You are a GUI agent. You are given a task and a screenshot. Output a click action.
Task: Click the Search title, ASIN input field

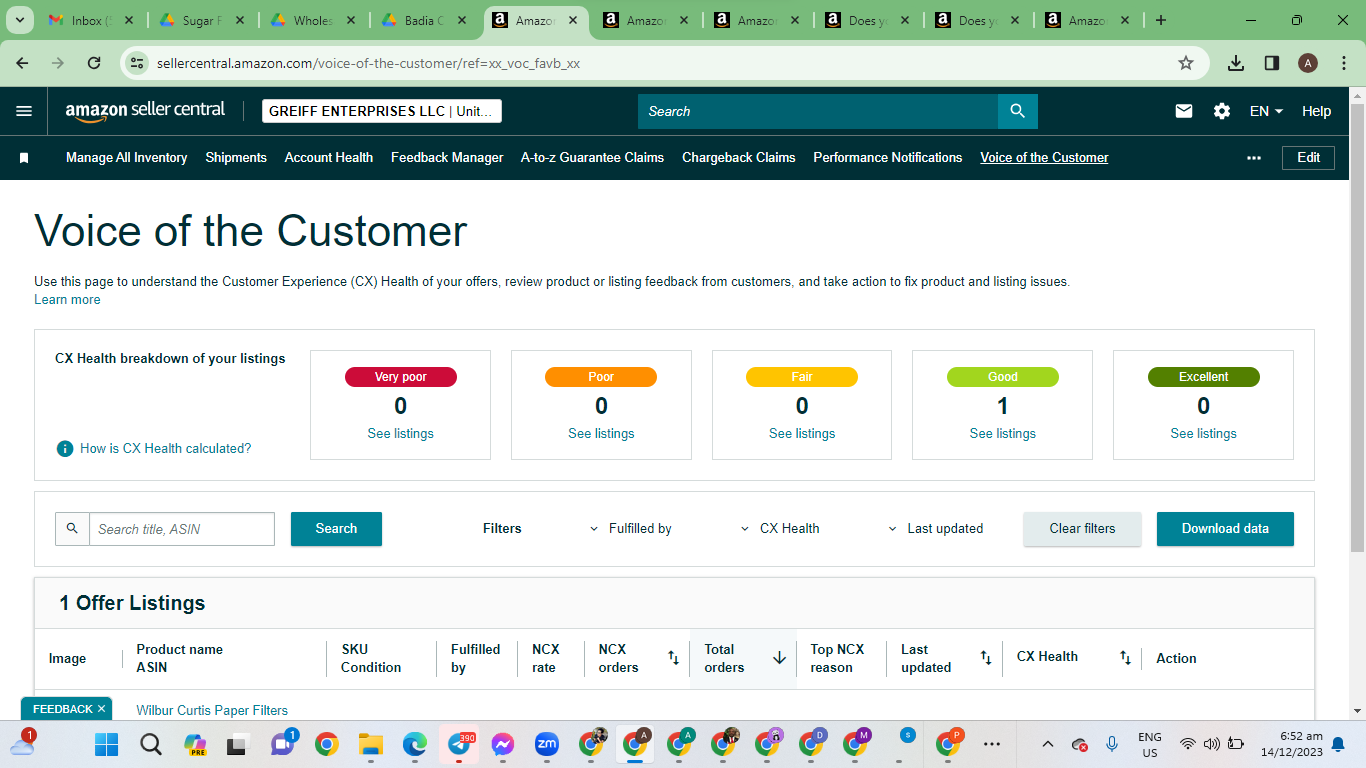181,529
